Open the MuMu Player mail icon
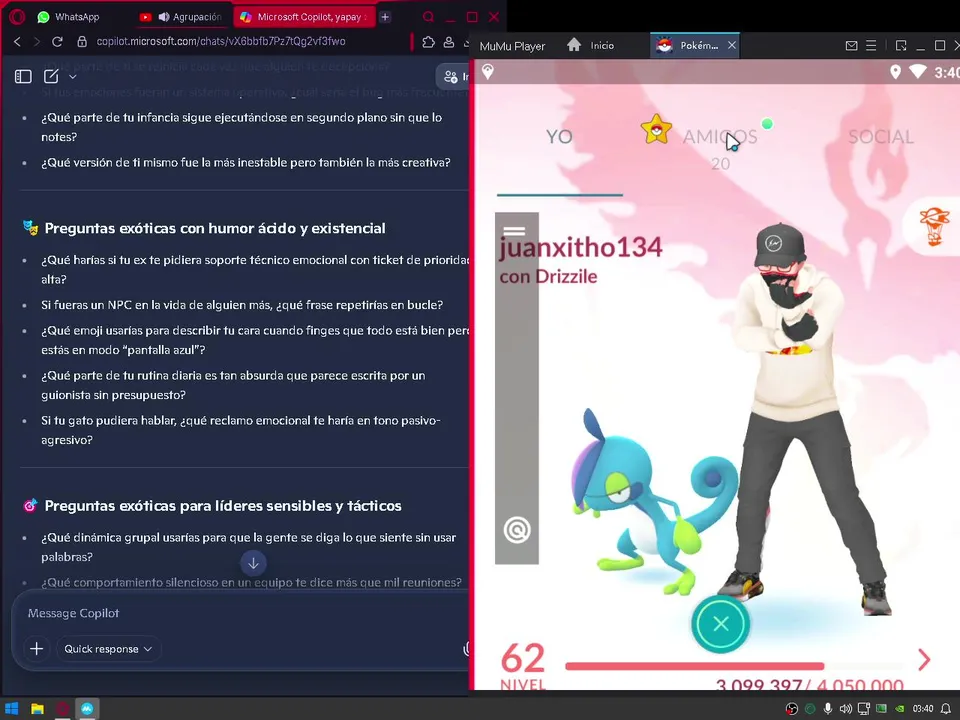 tap(851, 45)
